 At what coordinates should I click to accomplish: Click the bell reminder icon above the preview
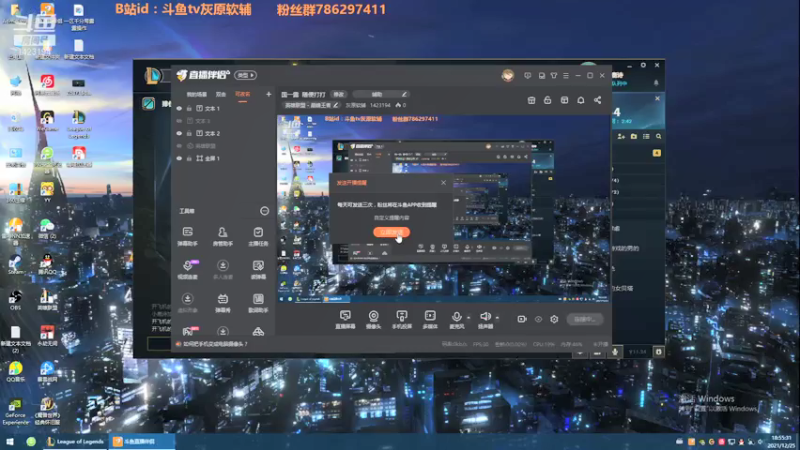[581, 100]
